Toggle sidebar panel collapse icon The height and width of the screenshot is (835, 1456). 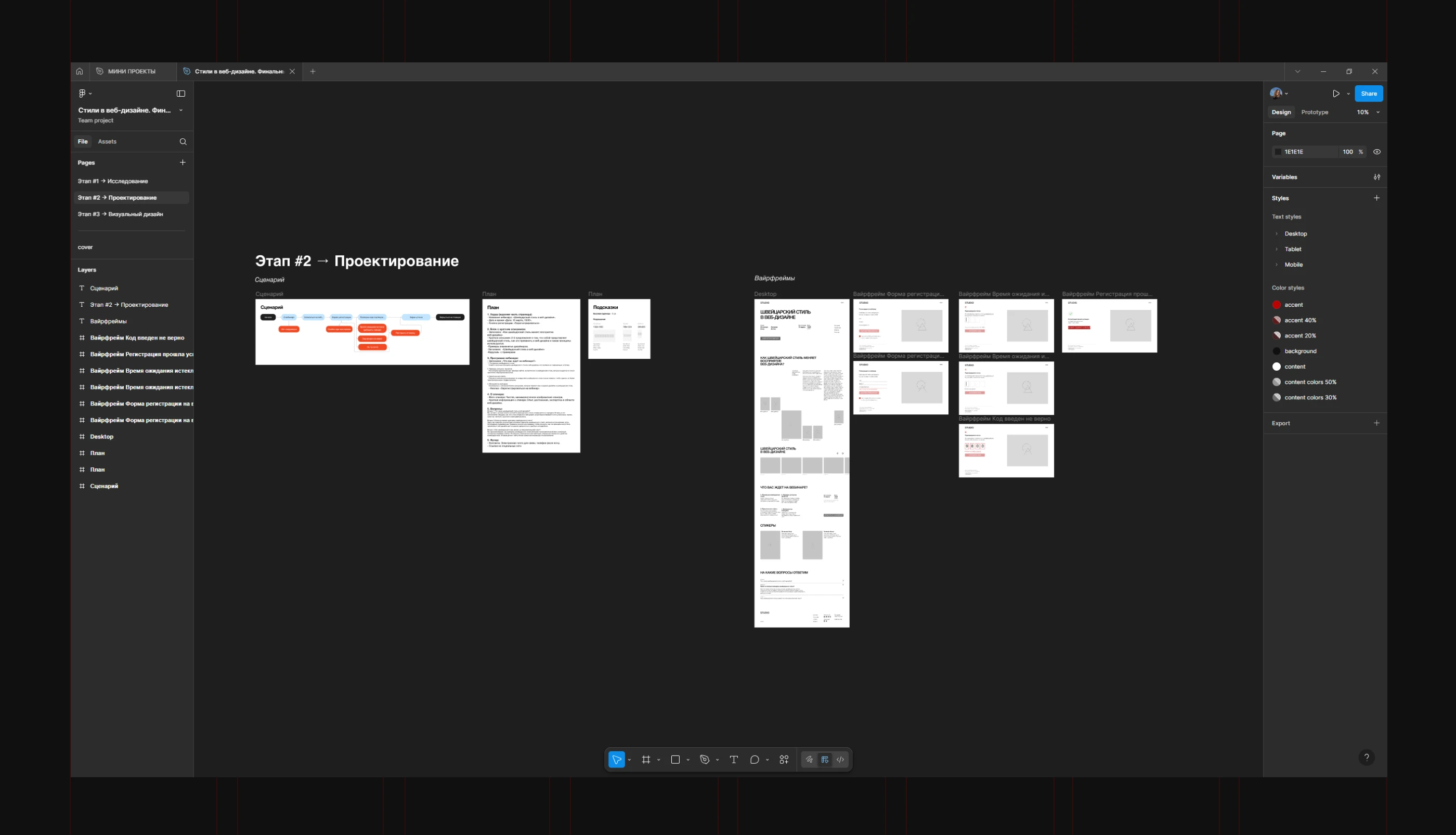pos(180,94)
